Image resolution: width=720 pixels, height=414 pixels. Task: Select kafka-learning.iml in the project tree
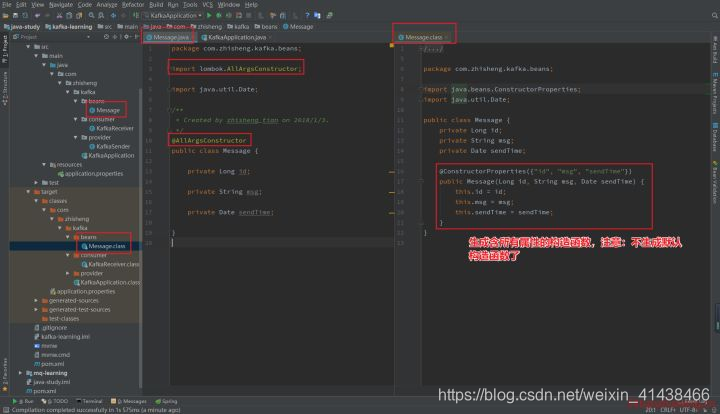click(62, 337)
